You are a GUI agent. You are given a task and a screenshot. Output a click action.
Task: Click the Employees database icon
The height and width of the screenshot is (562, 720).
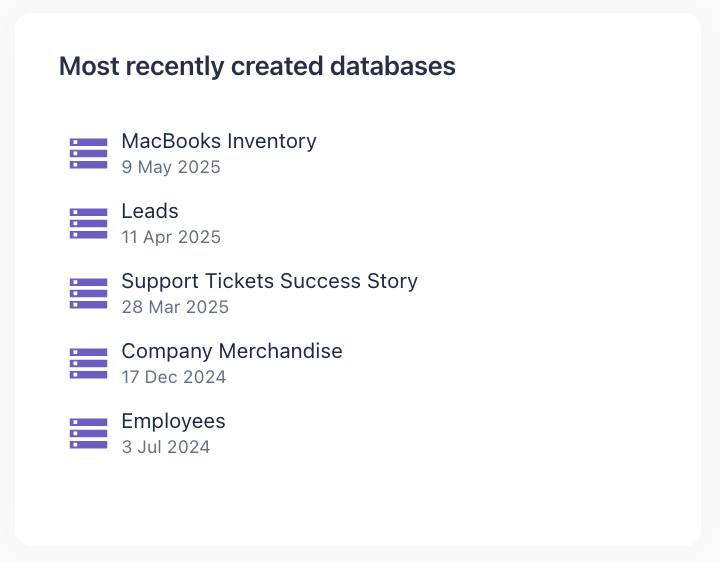[x=88, y=434]
